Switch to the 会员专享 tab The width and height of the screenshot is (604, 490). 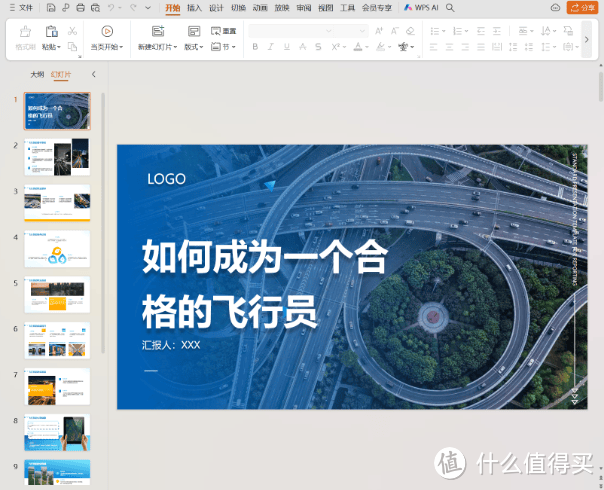click(x=377, y=8)
